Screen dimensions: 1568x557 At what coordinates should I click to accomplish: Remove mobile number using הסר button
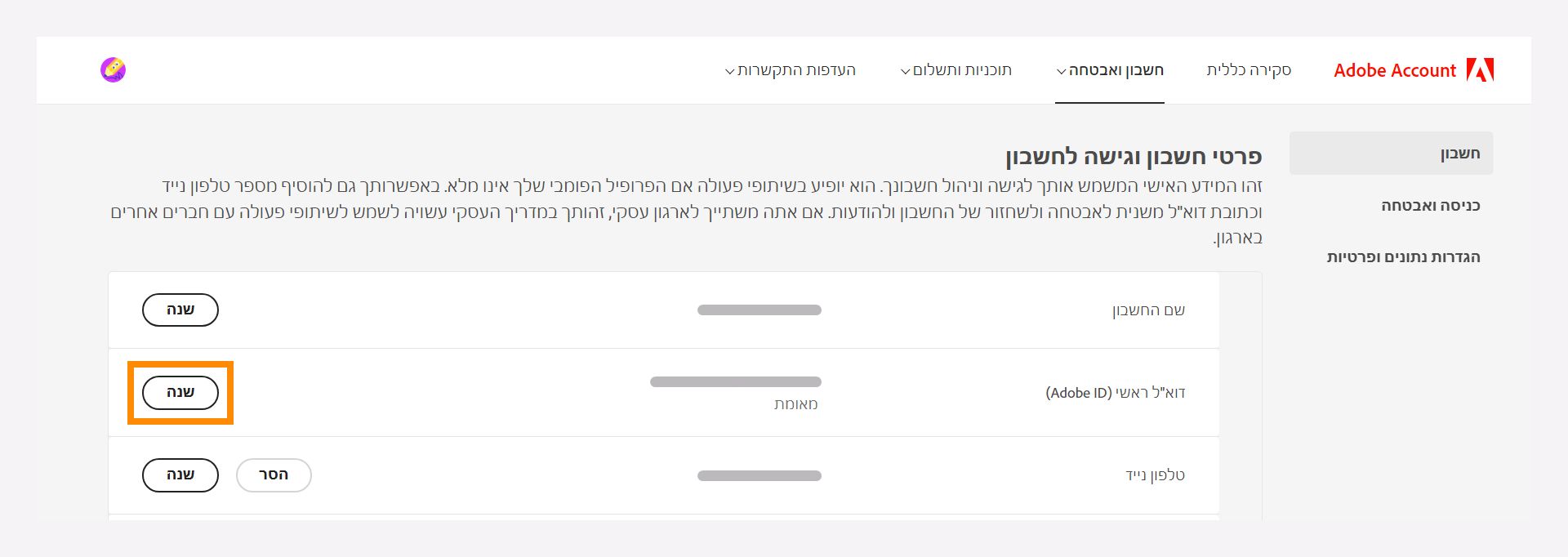274,475
